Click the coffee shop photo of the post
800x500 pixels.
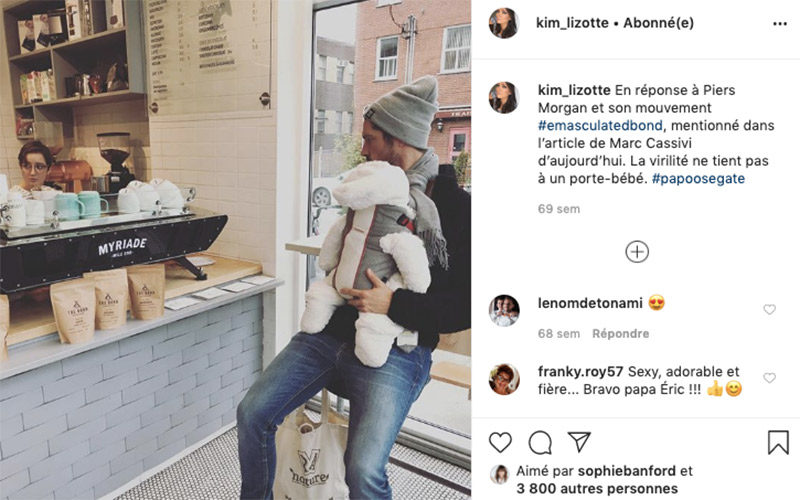235,250
